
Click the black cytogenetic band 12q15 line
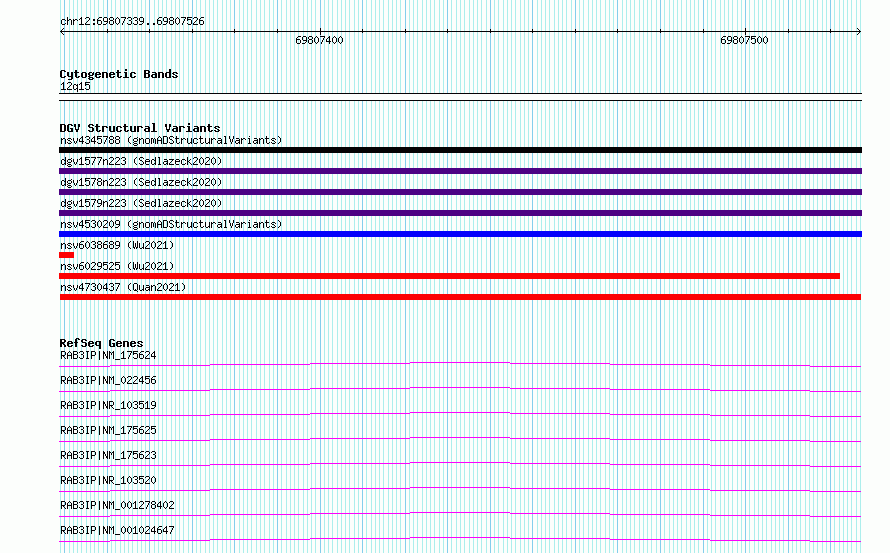pos(460,97)
